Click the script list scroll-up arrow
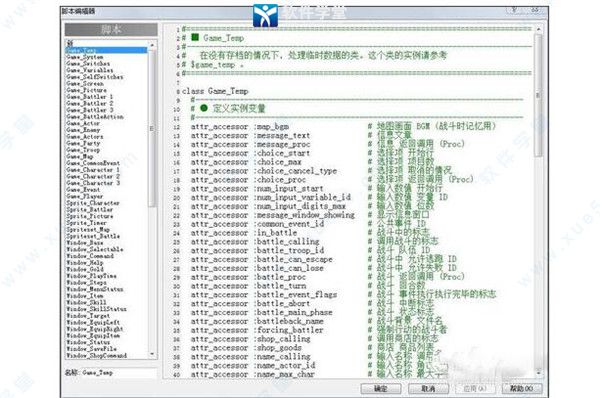This screenshot has width=600, height=398. (152, 45)
